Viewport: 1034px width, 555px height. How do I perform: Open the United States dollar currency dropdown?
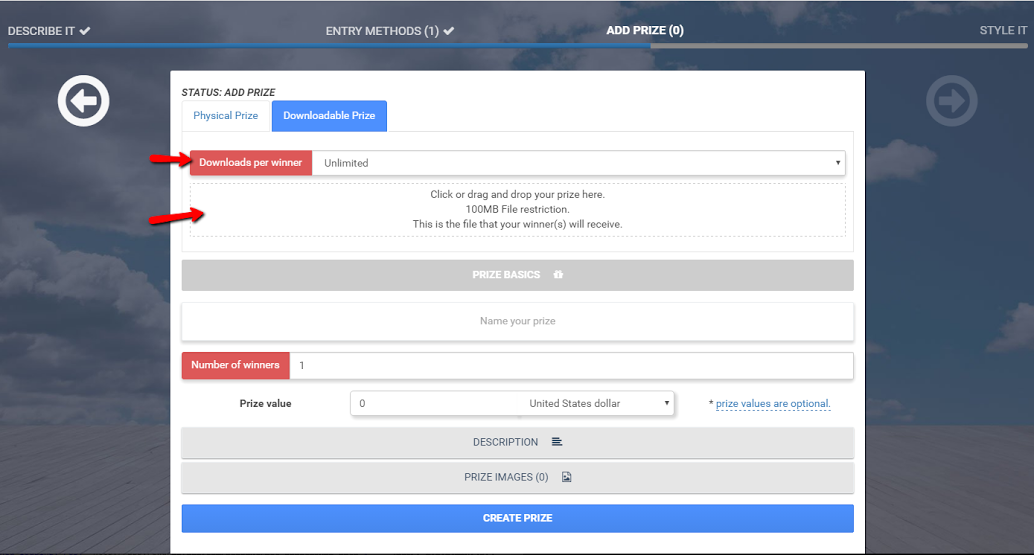tap(598, 403)
